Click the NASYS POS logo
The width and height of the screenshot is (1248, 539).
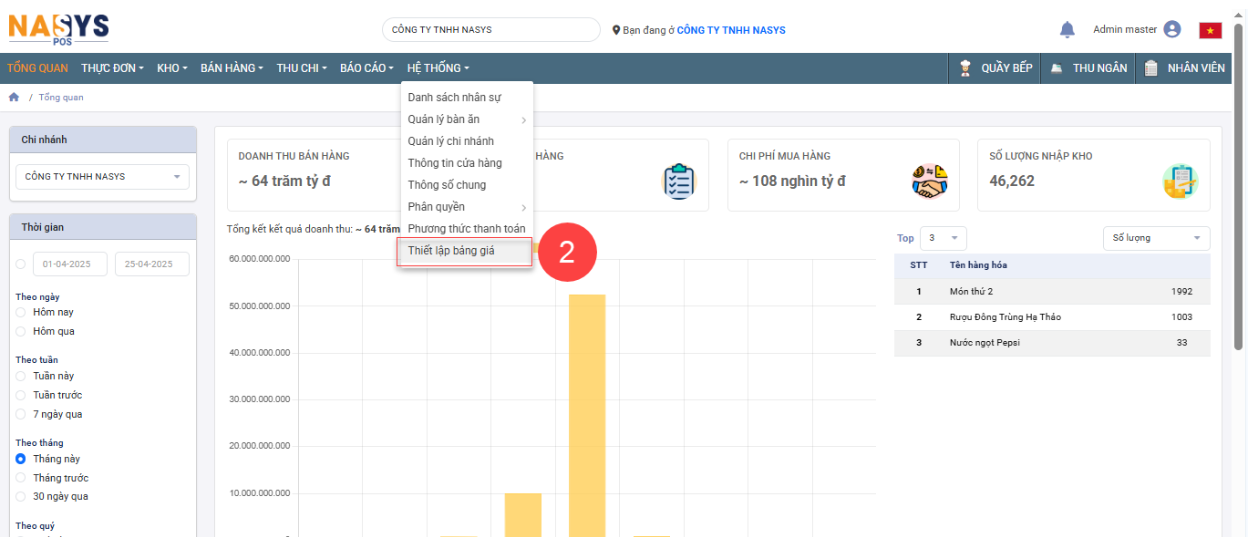coord(58,27)
